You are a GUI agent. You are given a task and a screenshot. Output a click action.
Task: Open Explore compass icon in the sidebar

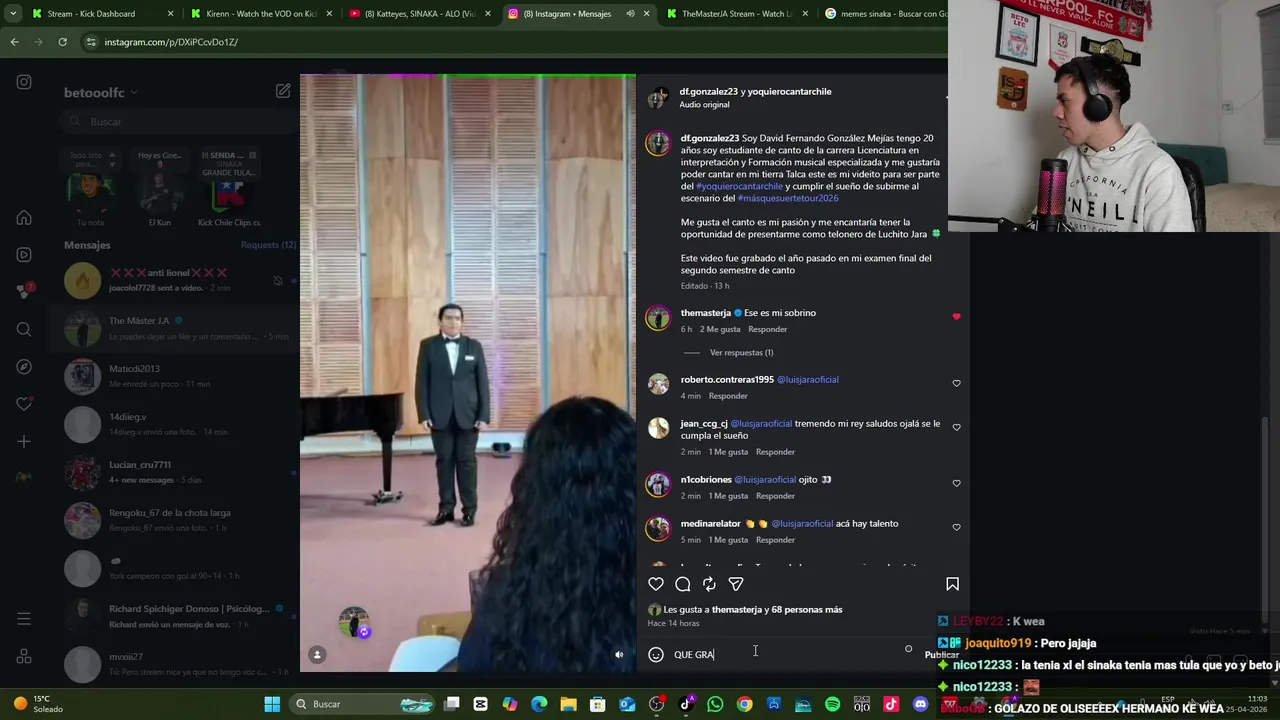[24, 367]
